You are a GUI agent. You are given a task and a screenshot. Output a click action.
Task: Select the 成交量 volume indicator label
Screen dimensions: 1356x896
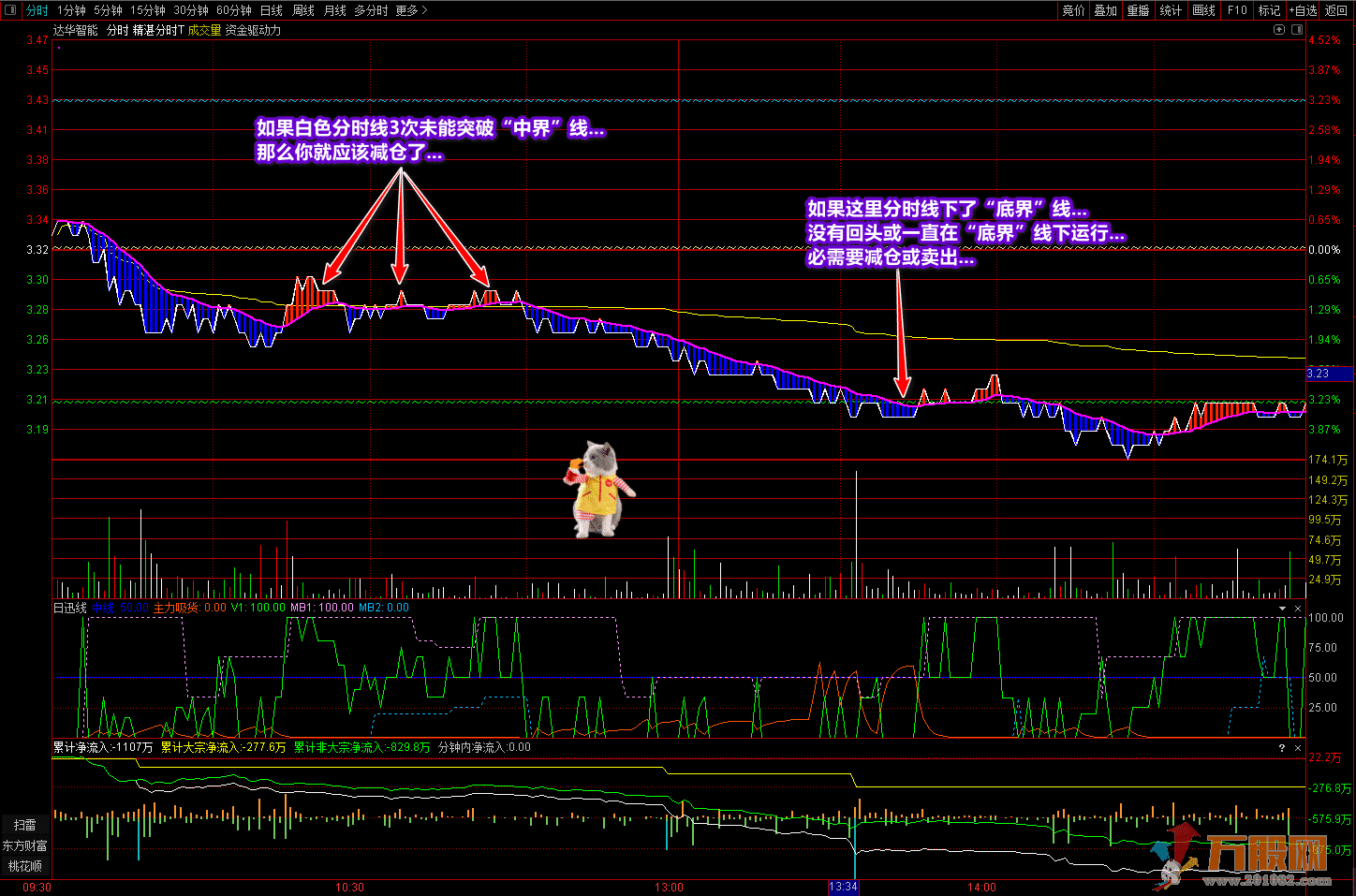pyautogui.click(x=204, y=30)
